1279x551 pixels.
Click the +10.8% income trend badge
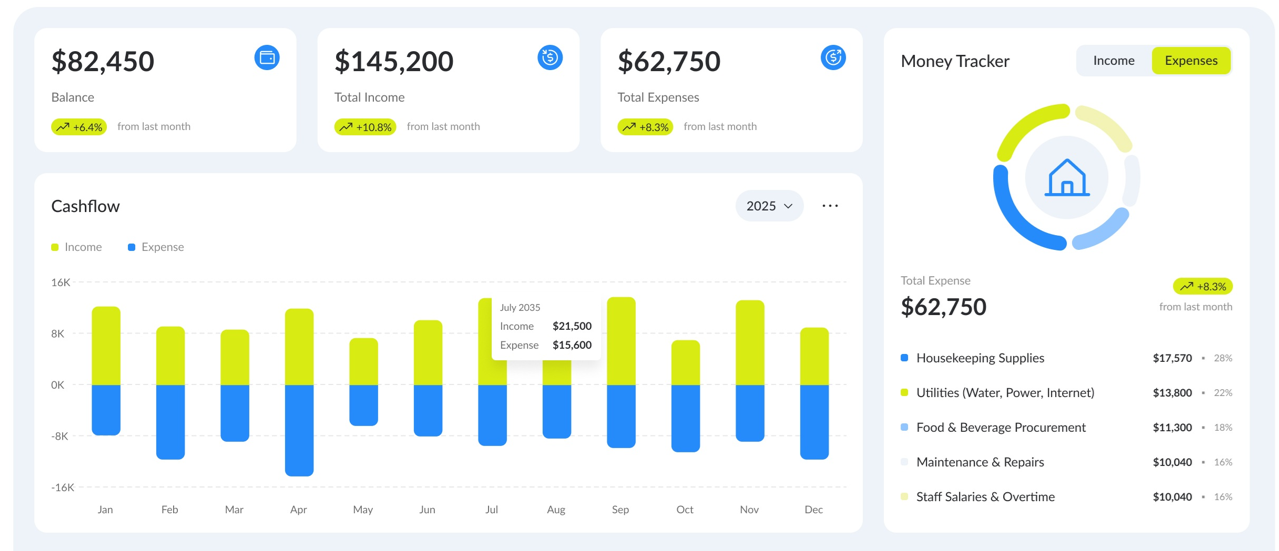(x=365, y=127)
